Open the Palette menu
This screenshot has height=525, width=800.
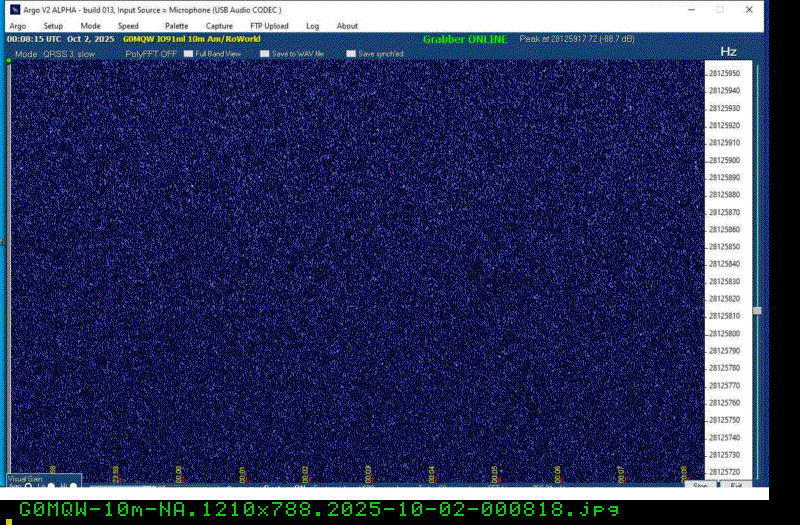pos(176,26)
